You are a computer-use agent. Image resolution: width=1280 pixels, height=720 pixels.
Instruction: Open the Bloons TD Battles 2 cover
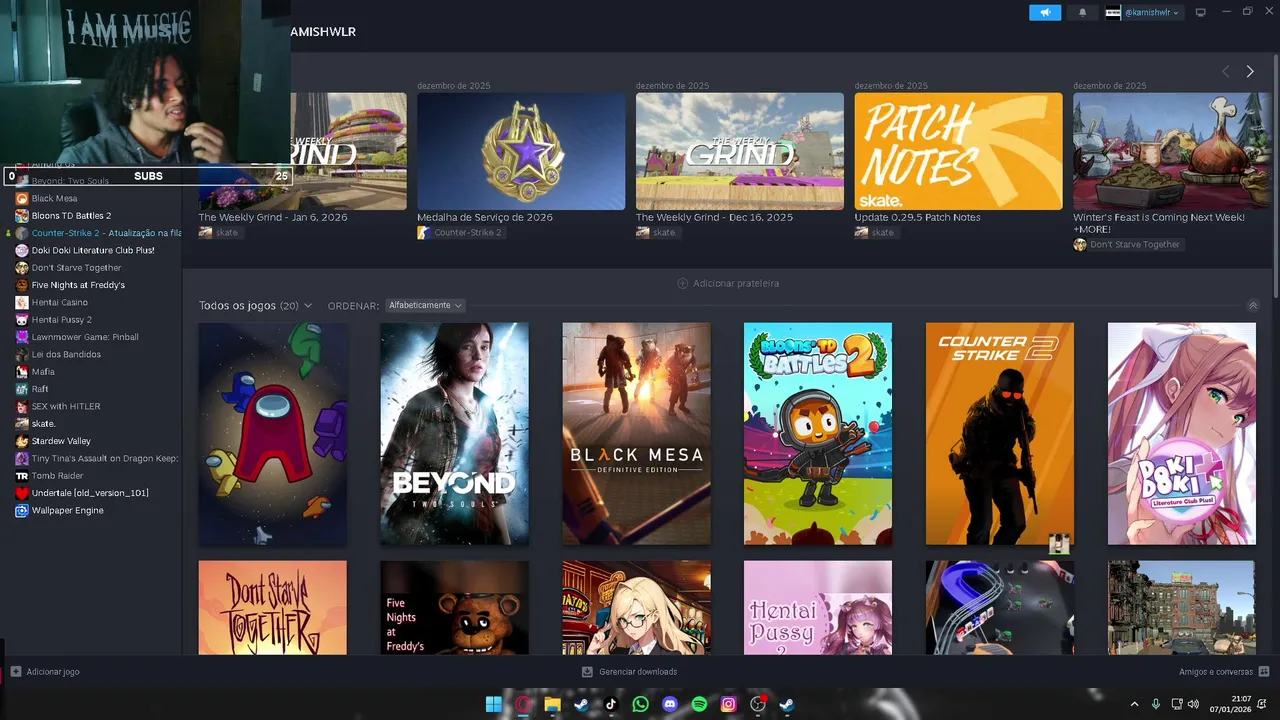(818, 434)
